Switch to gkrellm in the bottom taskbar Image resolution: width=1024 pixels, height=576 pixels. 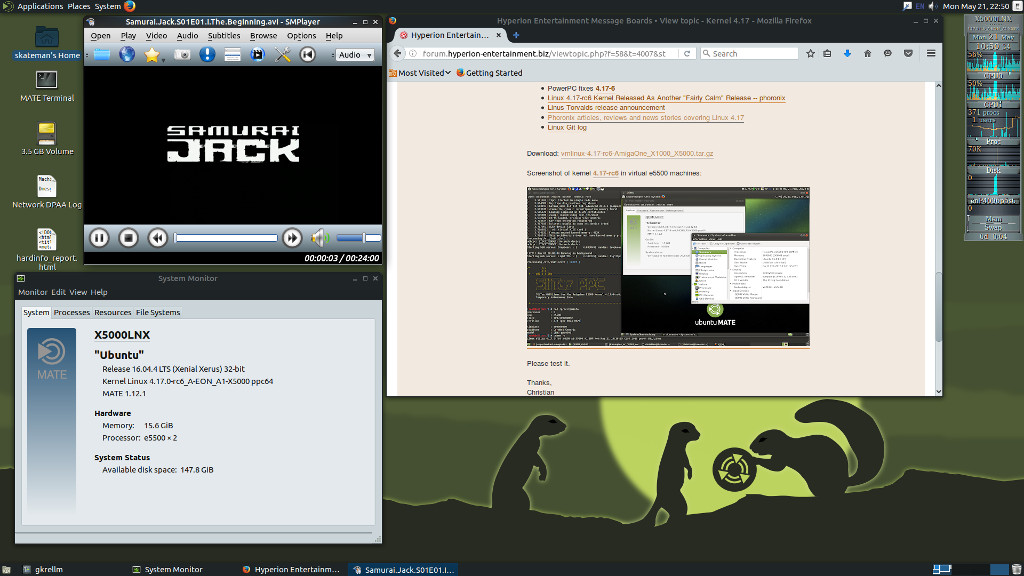43,569
